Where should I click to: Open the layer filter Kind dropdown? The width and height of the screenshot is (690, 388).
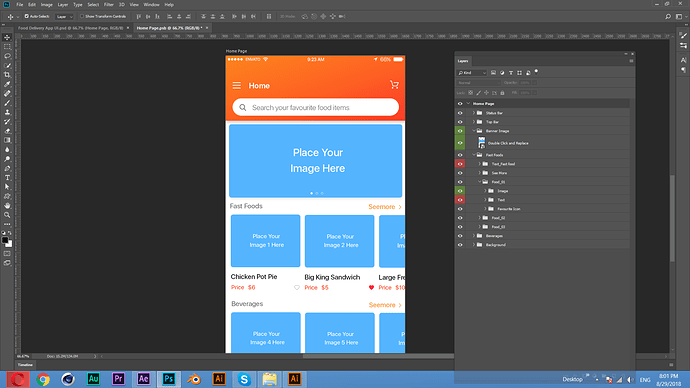pyautogui.click(x=472, y=73)
